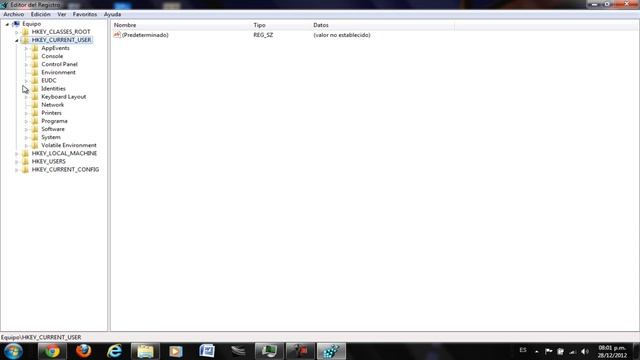Click the Volatile Environment folder icon
The width and height of the screenshot is (640, 360).
coord(35,145)
